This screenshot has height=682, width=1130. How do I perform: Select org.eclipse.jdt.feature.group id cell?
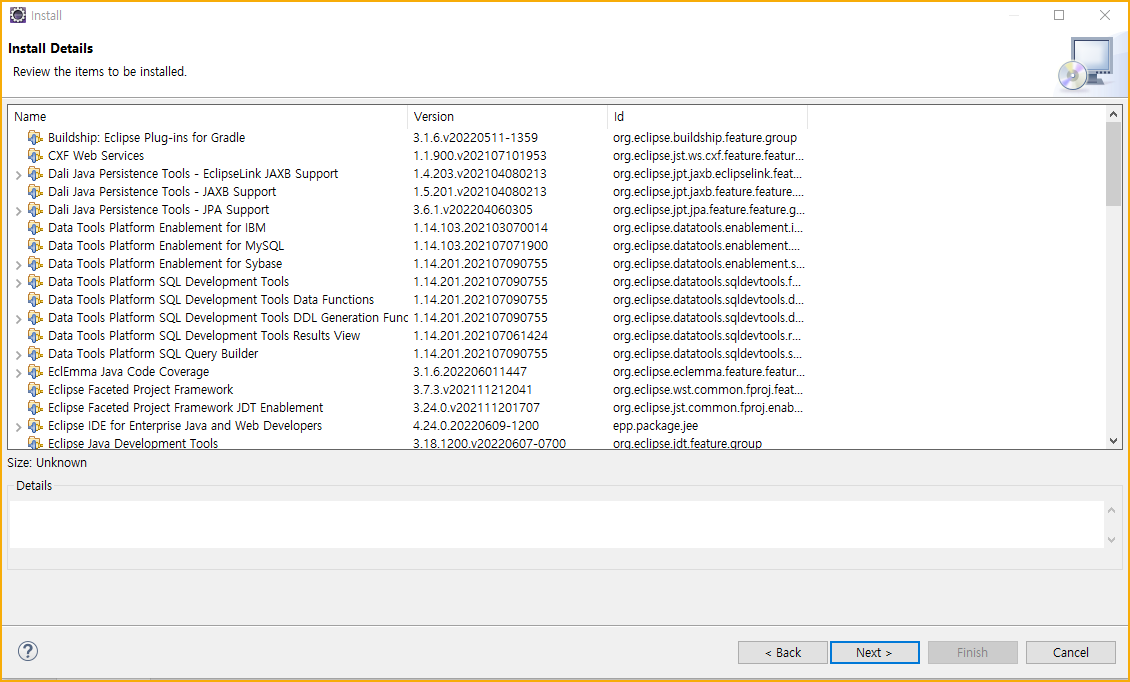(688, 443)
